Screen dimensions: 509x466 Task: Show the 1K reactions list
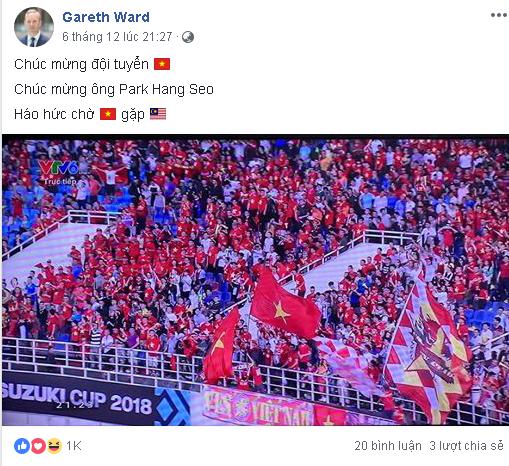[74, 446]
